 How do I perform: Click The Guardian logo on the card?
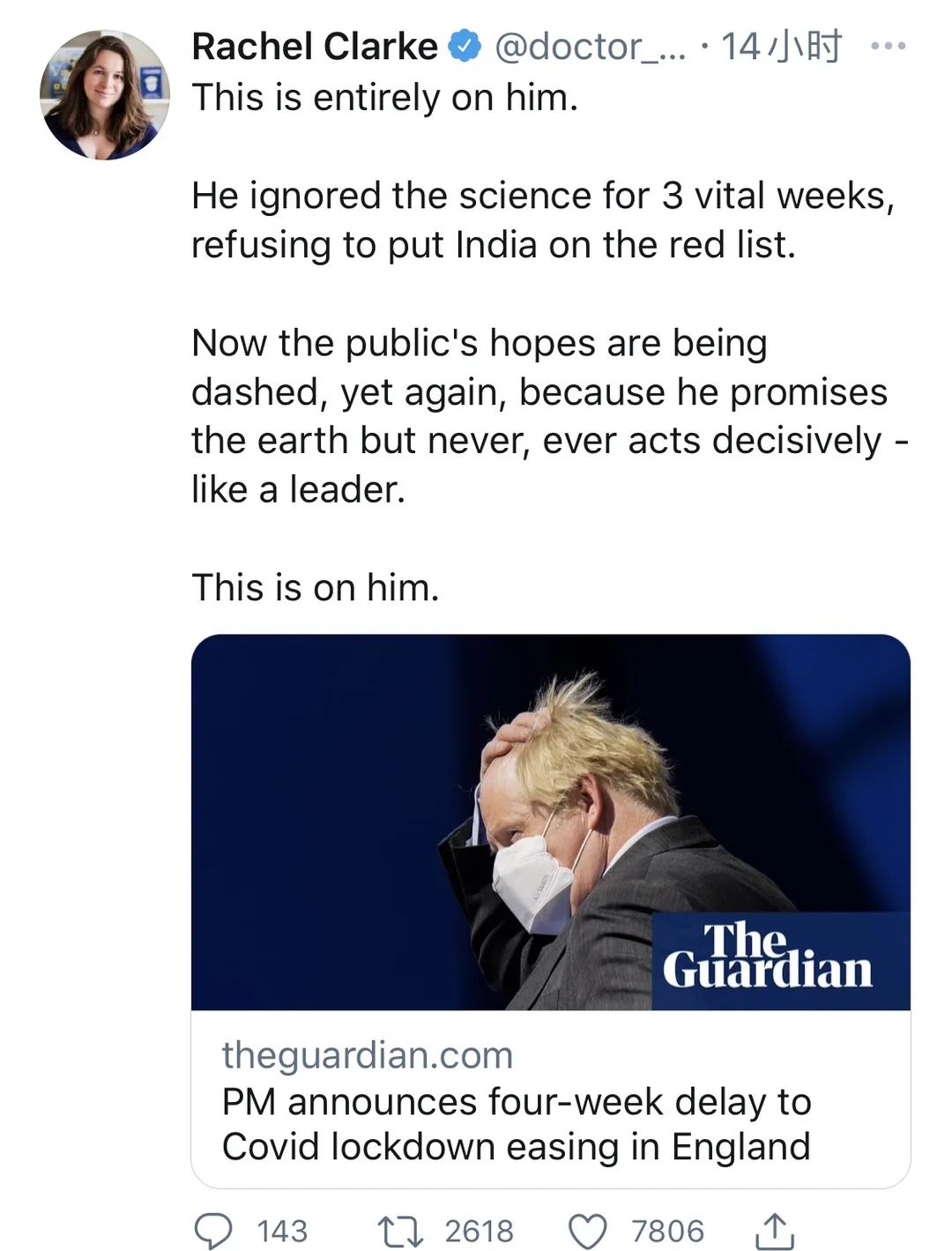point(767,957)
